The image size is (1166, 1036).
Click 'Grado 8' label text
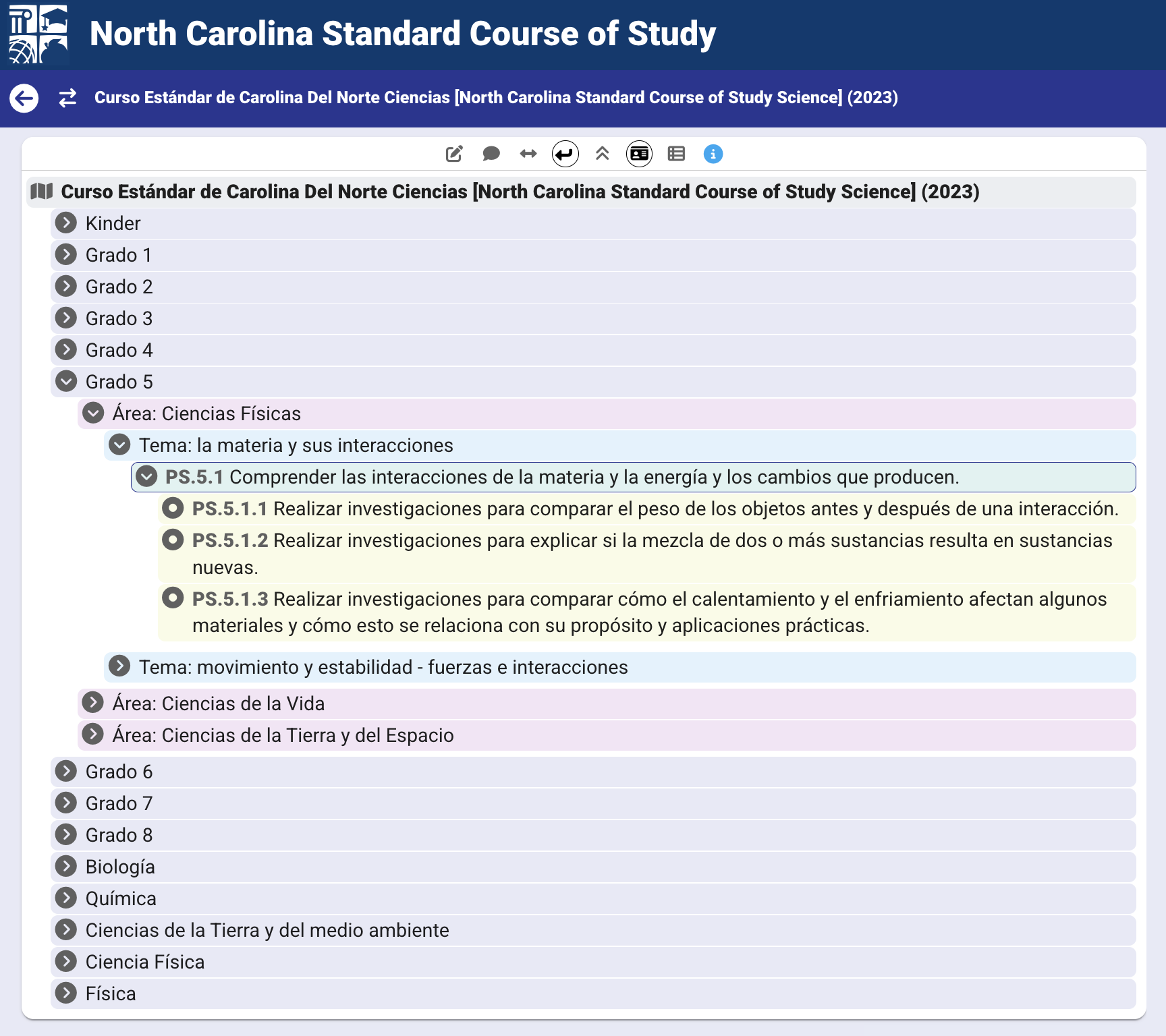coord(119,835)
